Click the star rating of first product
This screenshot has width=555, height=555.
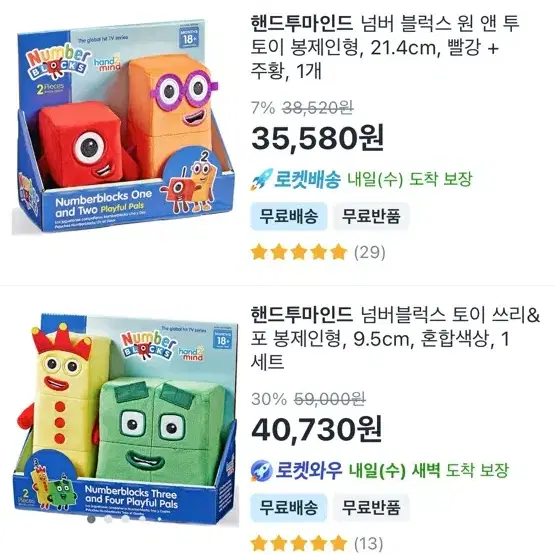(x=299, y=252)
